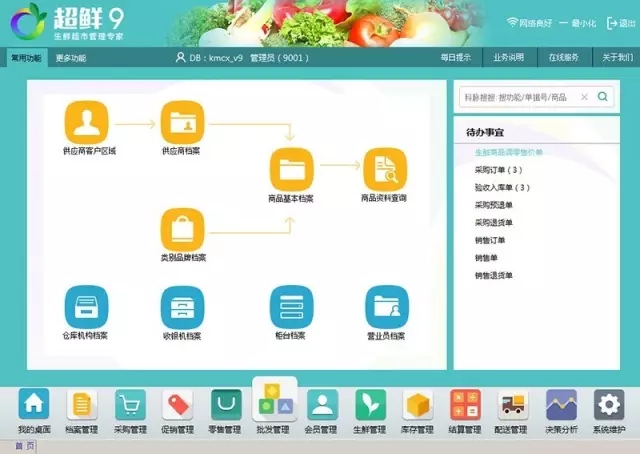Open 在线服务 menu
Screen dimensions: 640x454
[563, 58]
